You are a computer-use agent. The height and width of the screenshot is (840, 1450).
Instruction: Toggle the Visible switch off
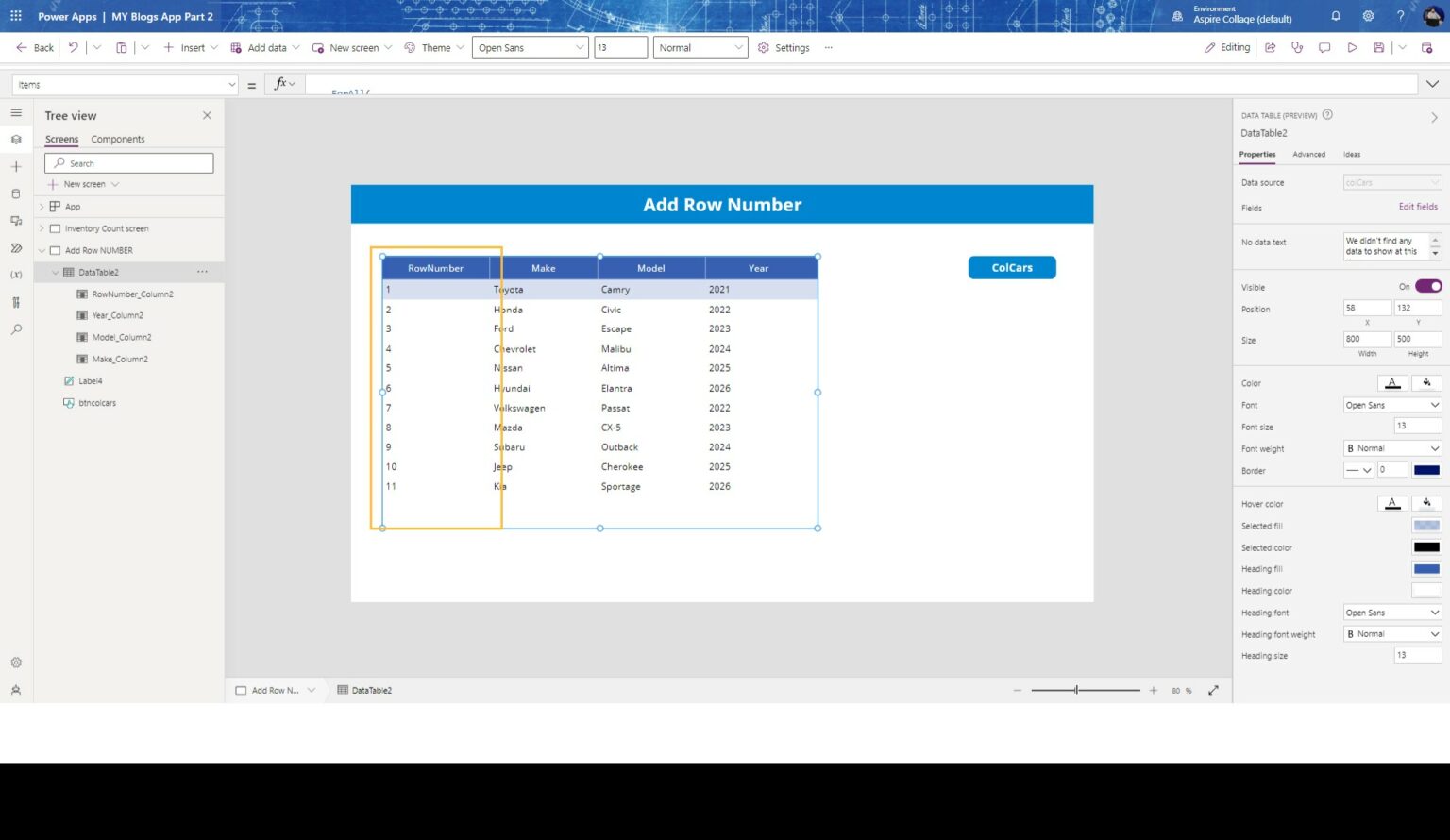(x=1427, y=286)
